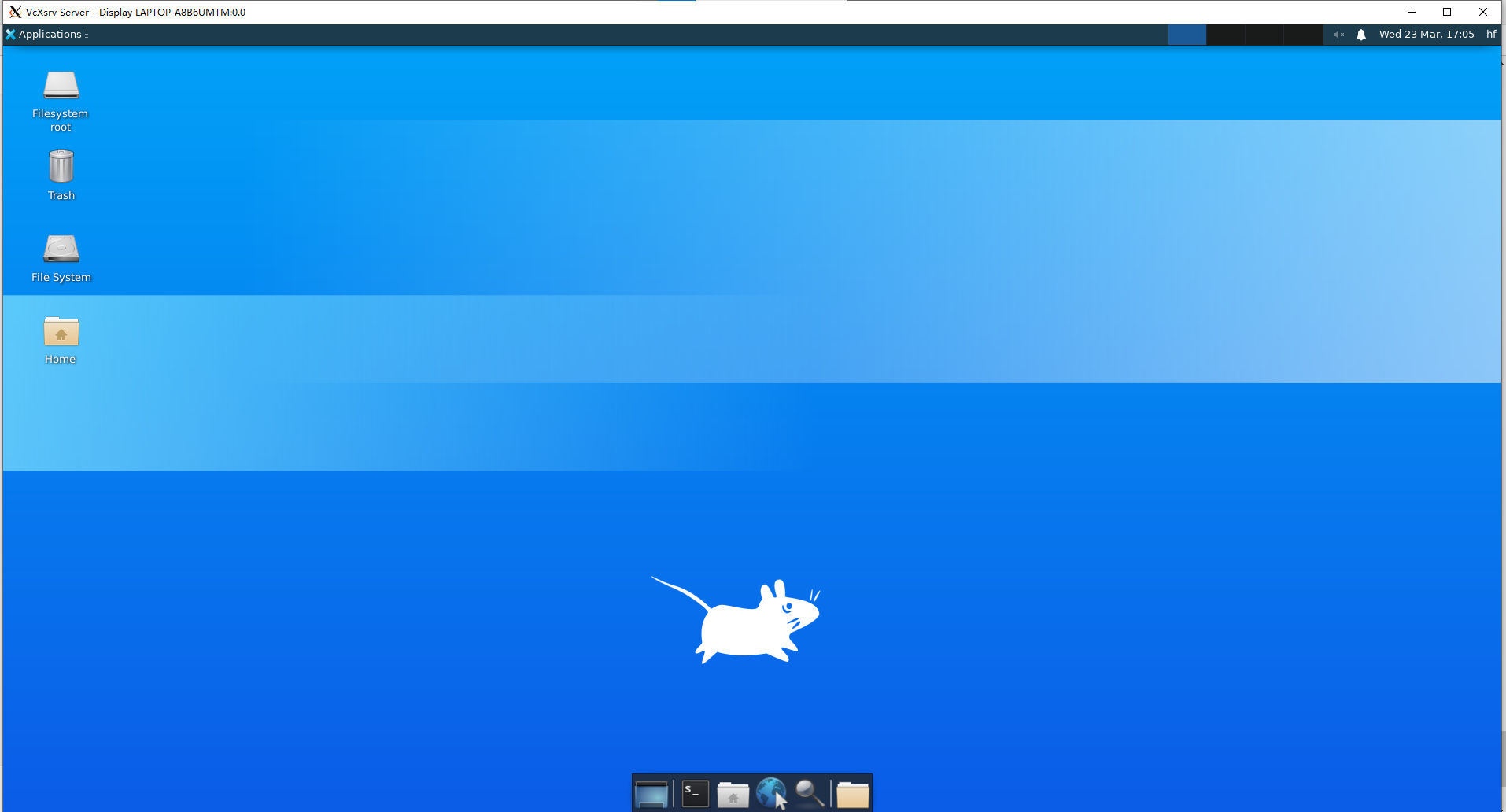This screenshot has height=812, width=1506.
Task: Click the highlighted window button in the taskbar
Action: pyautogui.click(x=1187, y=34)
